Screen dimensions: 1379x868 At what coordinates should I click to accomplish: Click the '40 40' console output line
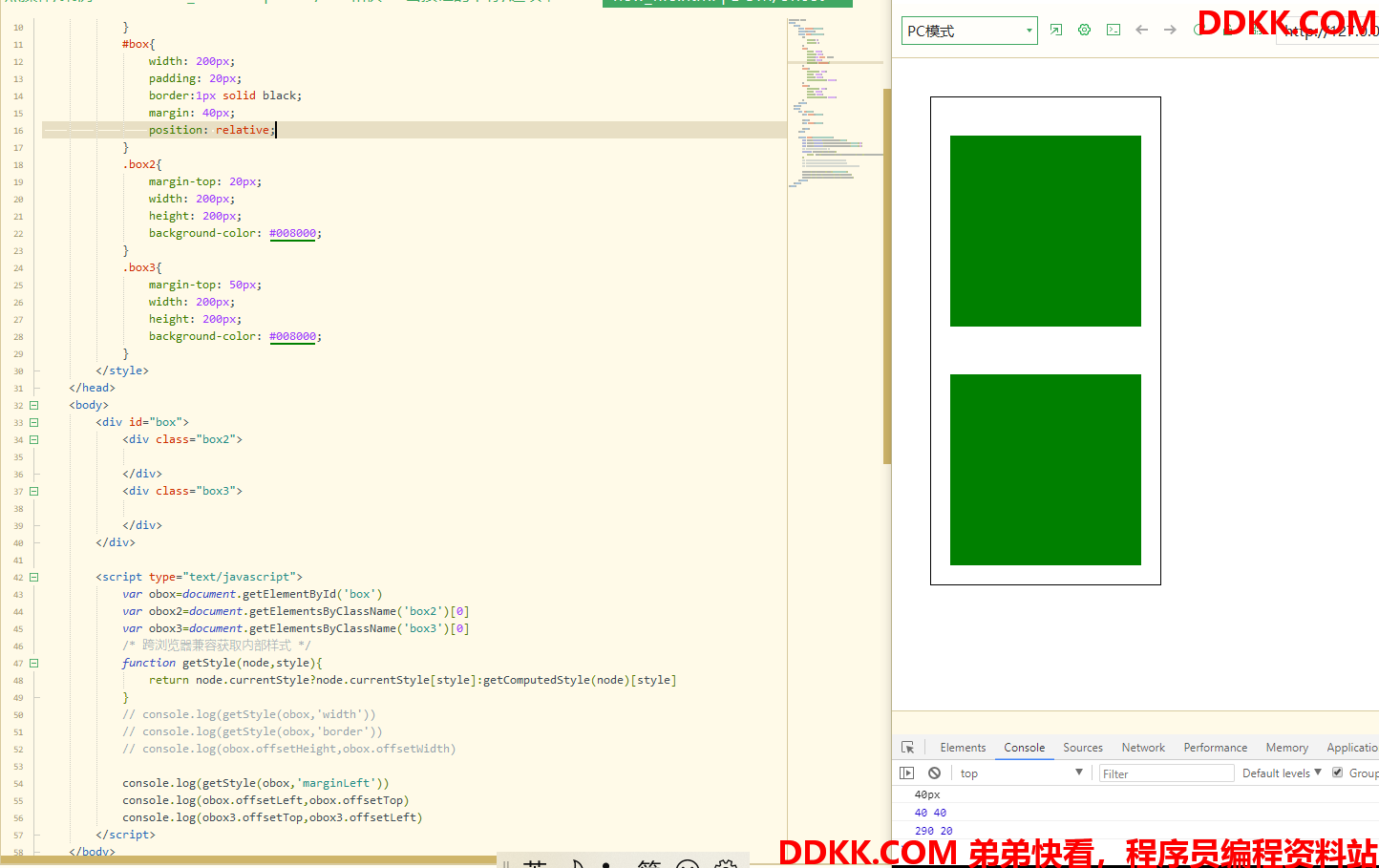point(930,813)
